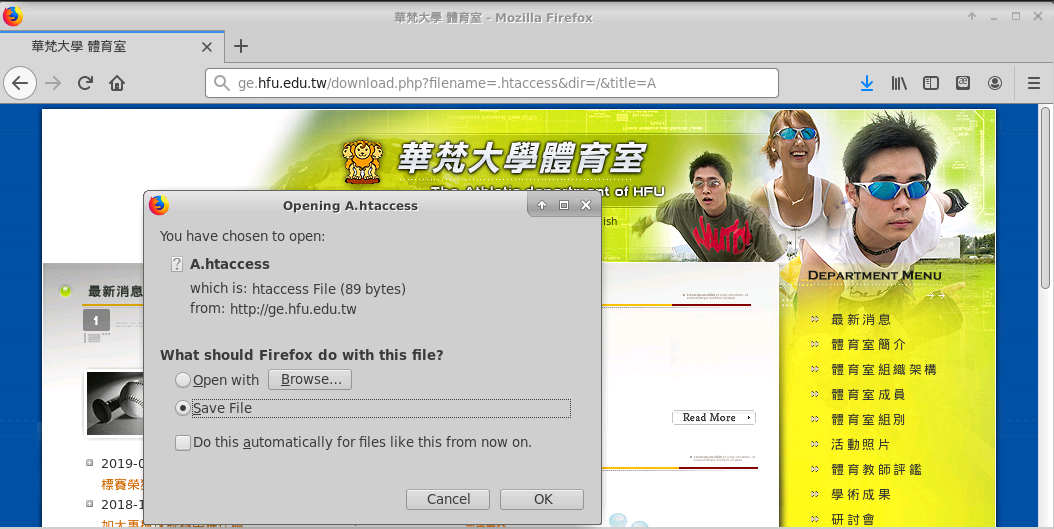This screenshot has height=529, width=1054.
Task: Open the reader/screenshot toolbar icon
Action: pyautogui.click(x=963, y=83)
